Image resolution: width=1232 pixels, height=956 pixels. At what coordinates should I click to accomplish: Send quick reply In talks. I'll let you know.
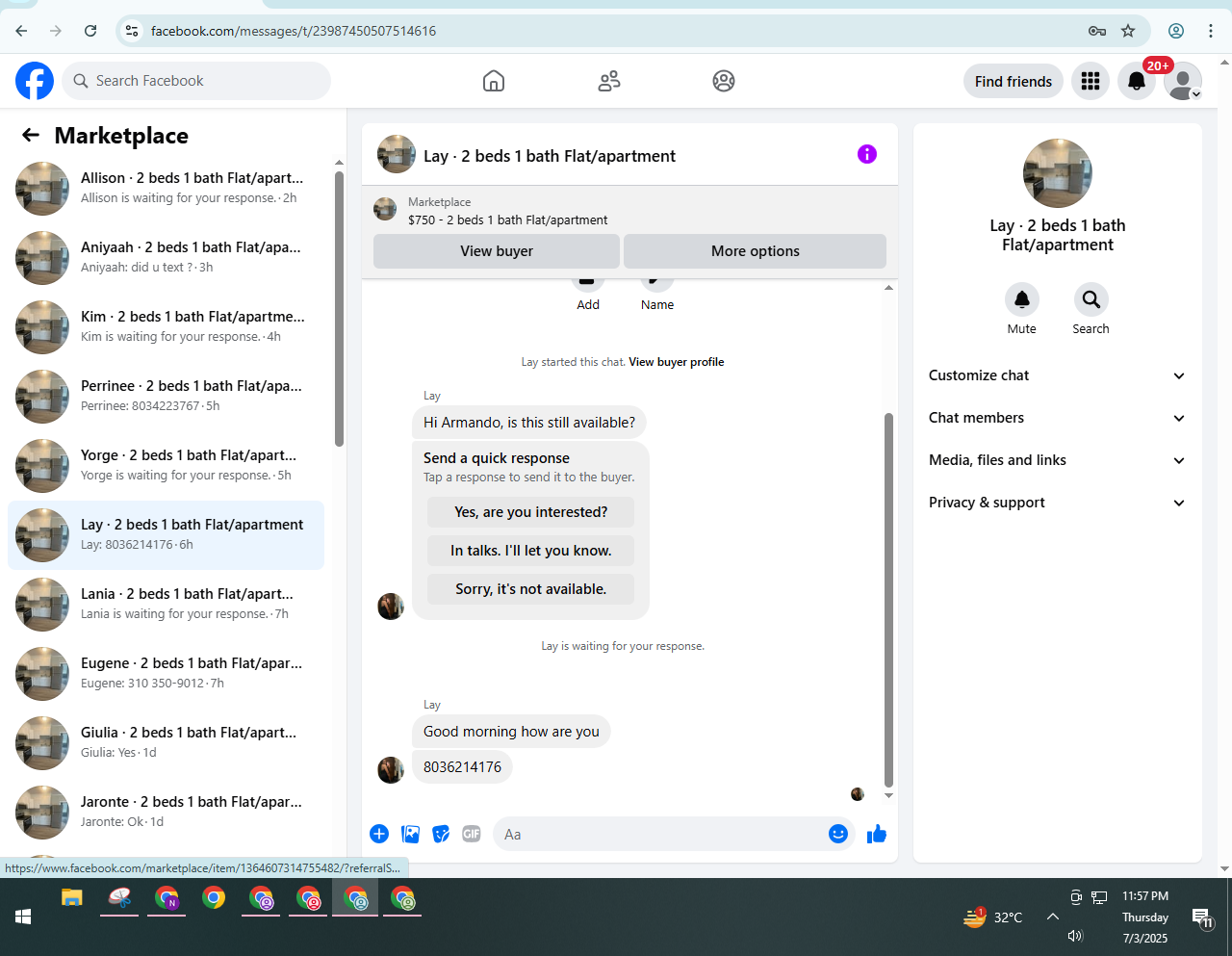point(530,551)
